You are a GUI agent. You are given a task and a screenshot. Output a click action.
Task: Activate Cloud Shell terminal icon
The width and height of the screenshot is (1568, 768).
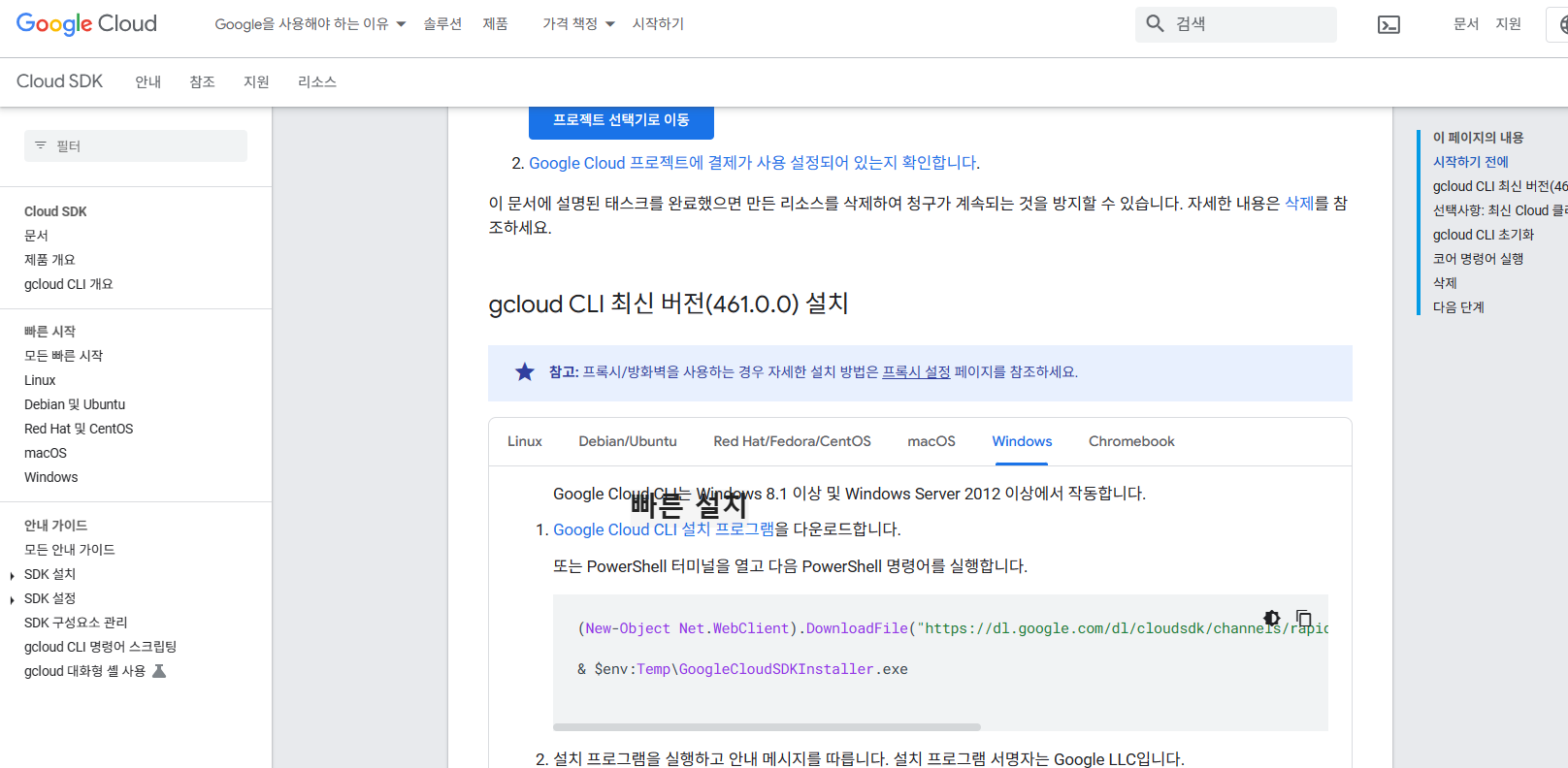point(1388,24)
